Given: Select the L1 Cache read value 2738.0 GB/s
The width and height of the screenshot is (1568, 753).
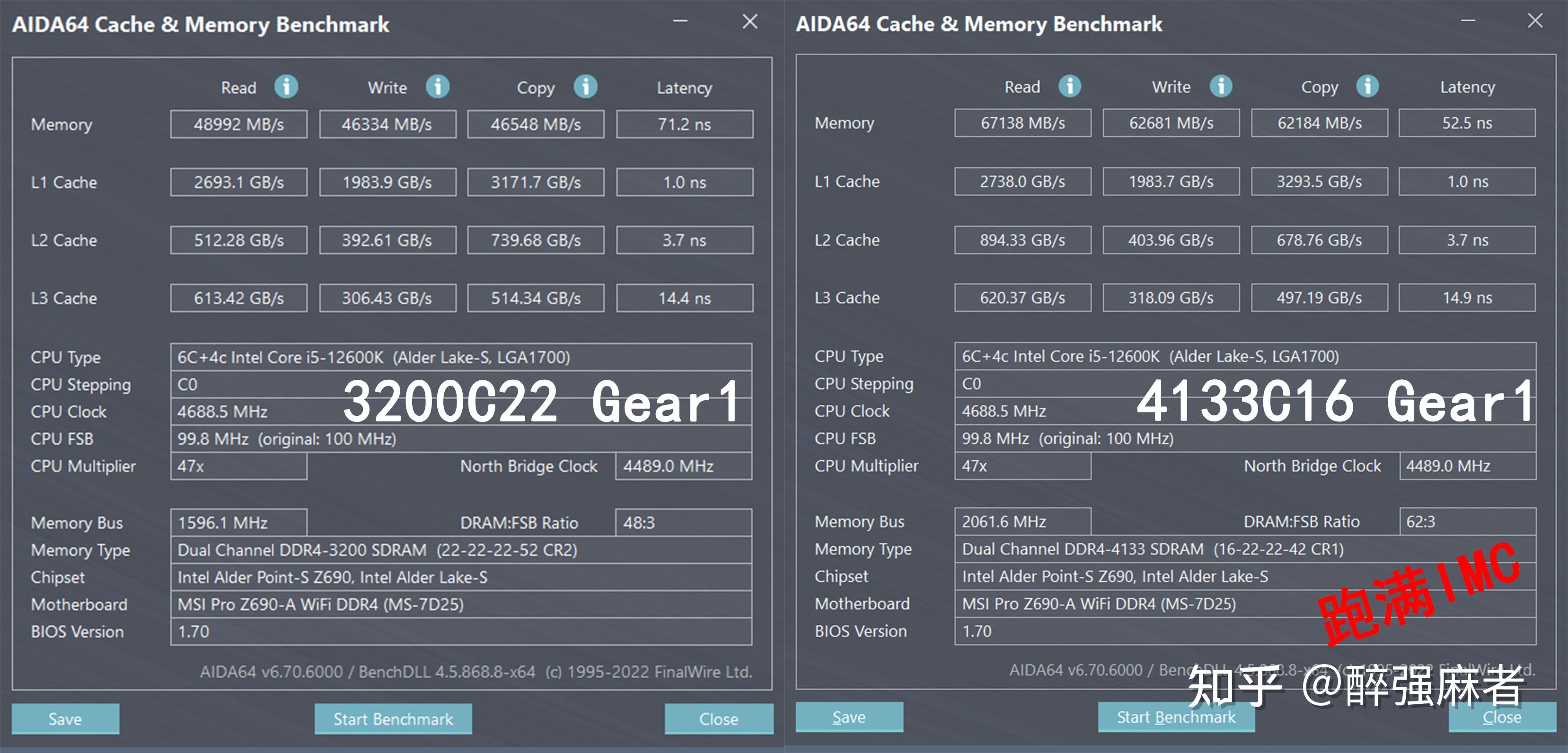Looking at the screenshot, I should [1022, 181].
